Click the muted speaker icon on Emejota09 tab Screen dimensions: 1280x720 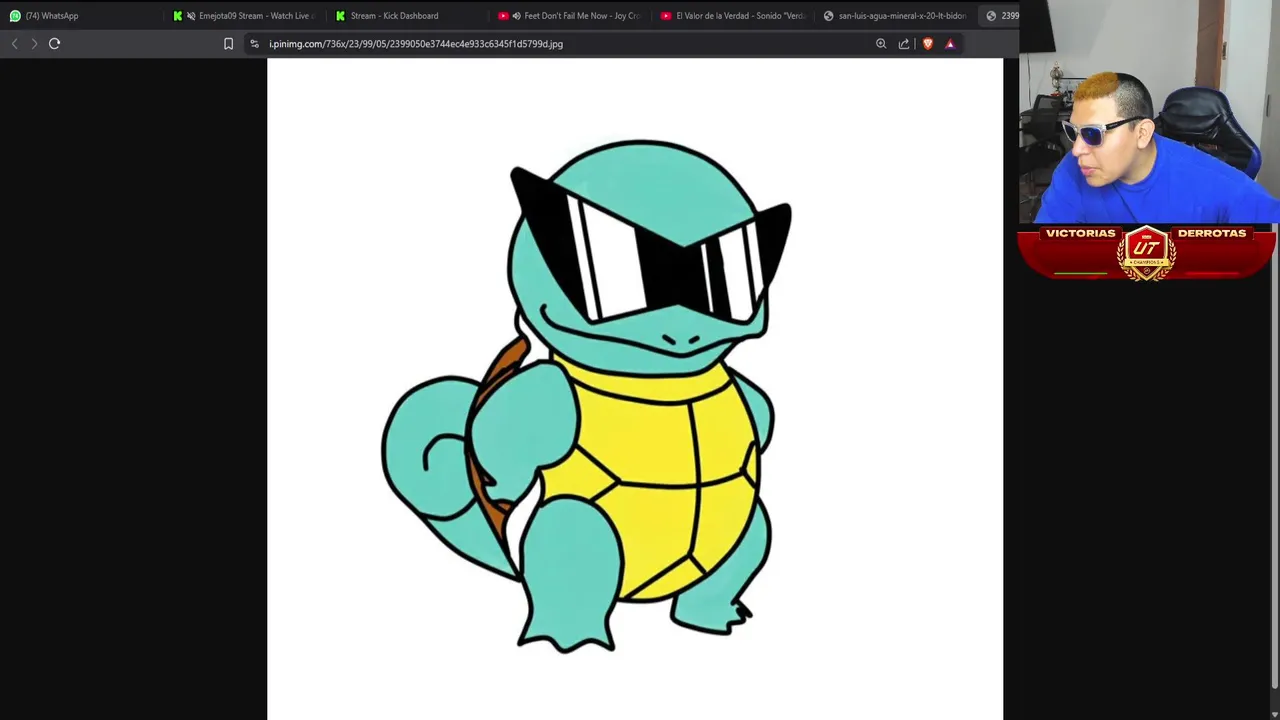click(x=191, y=16)
